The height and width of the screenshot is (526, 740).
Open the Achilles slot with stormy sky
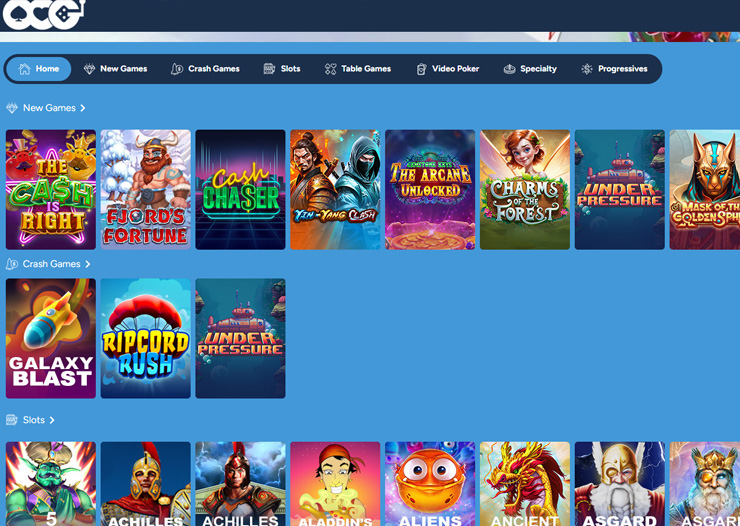(x=241, y=484)
